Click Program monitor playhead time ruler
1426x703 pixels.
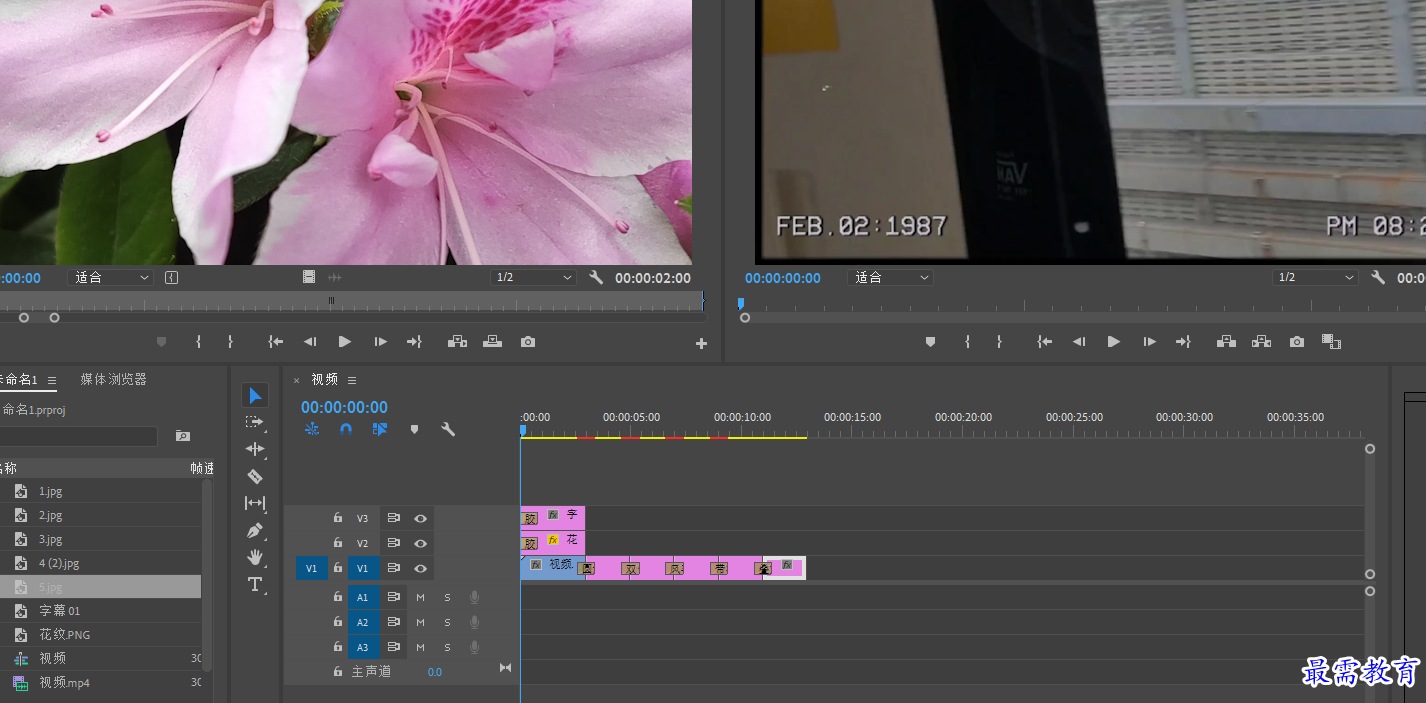pos(1083,303)
